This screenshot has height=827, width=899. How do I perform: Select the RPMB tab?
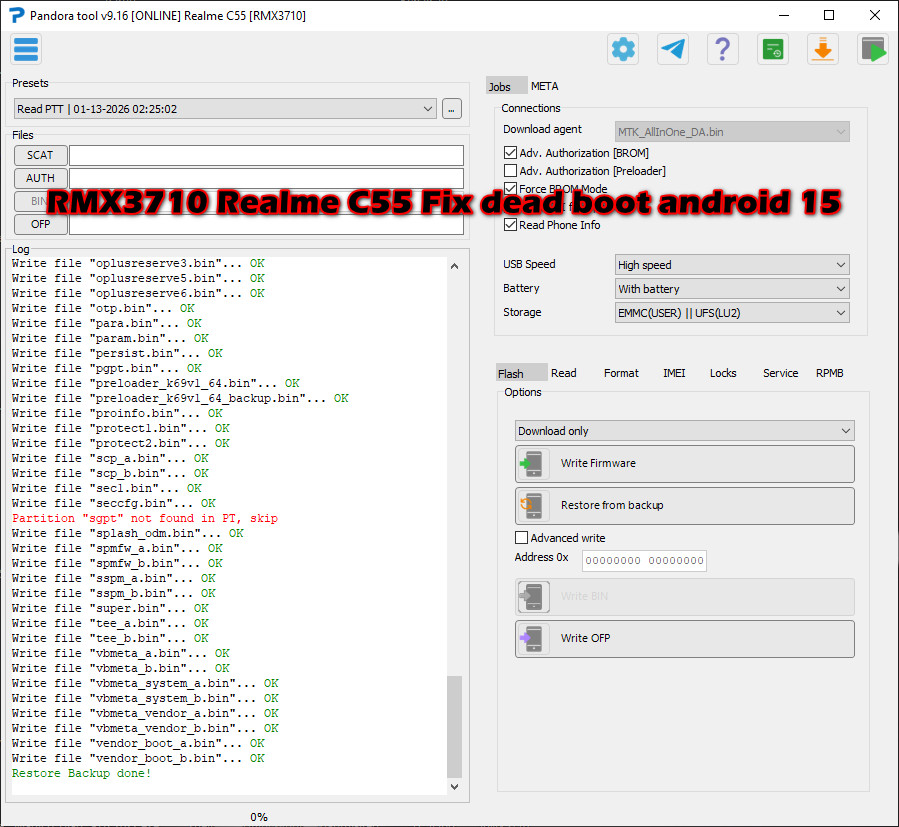(830, 373)
